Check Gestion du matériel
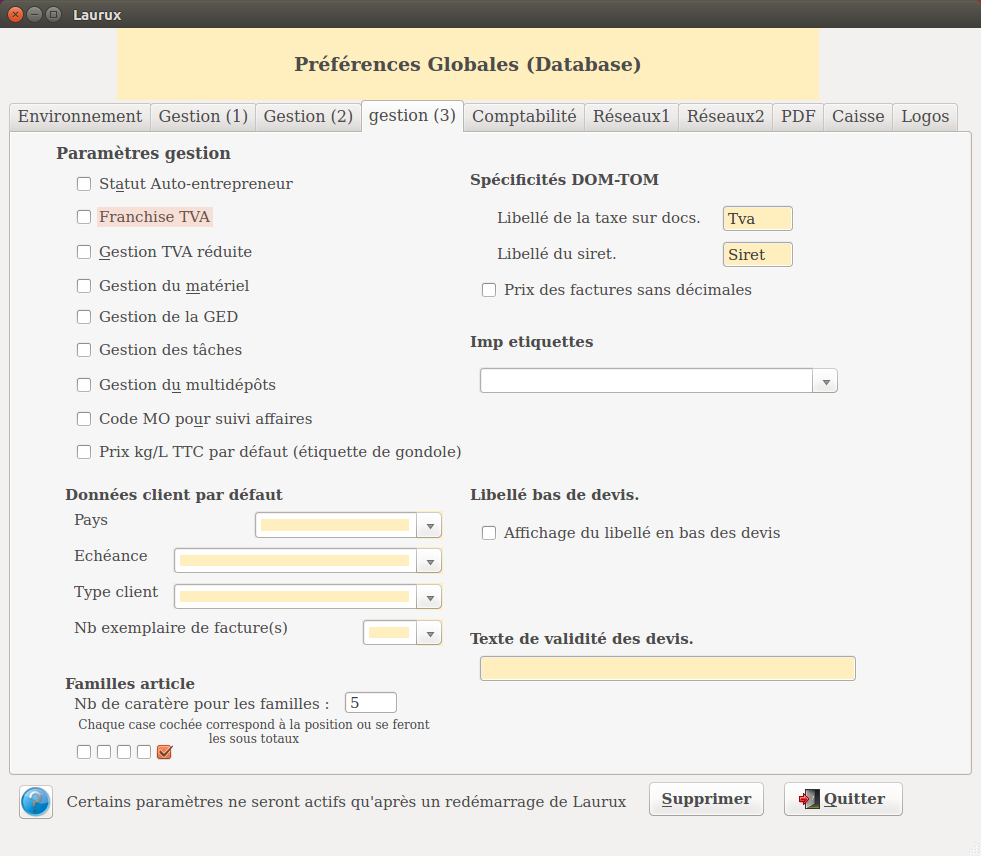This screenshot has width=981, height=856. [84, 286]
